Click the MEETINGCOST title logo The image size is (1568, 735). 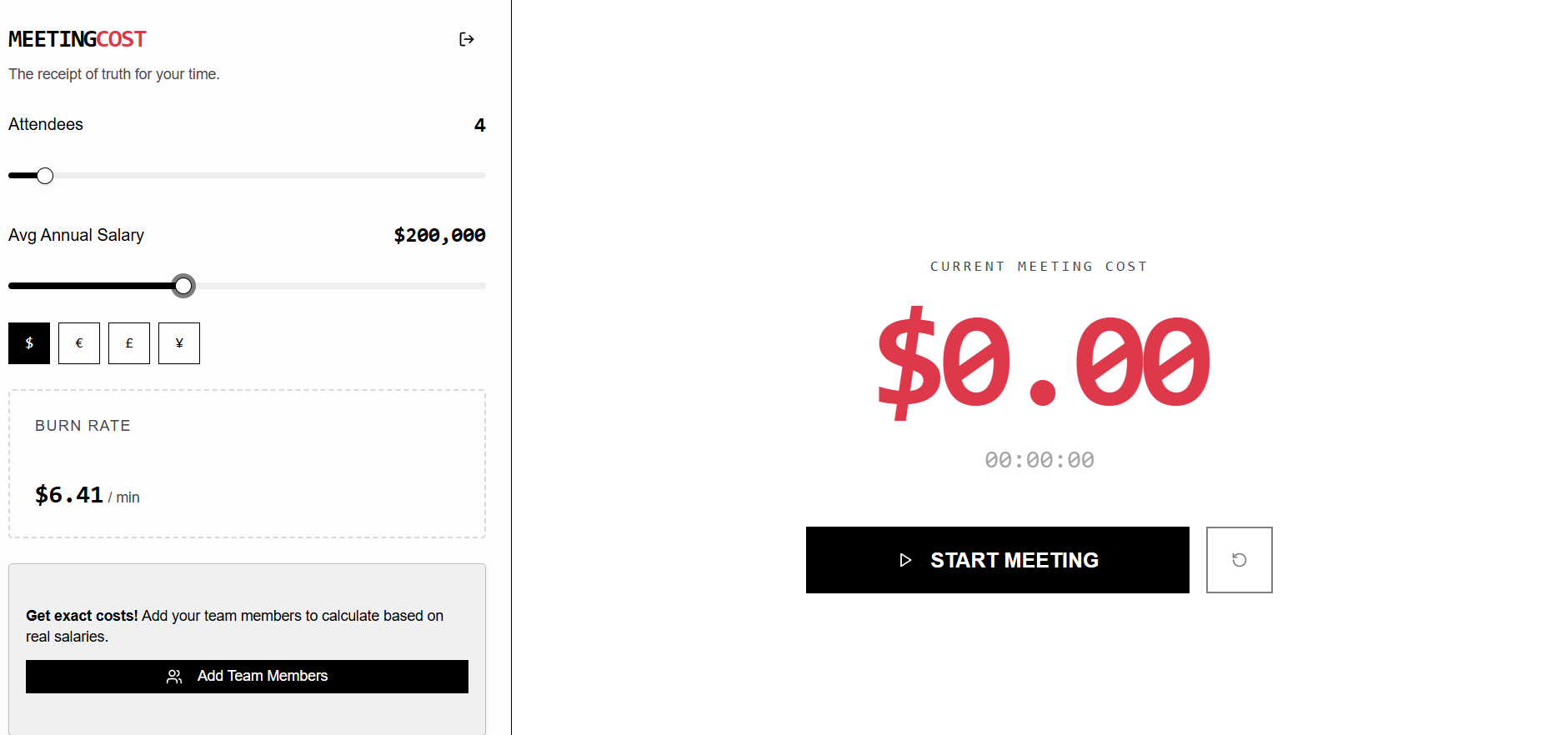click(x=77, y=38)
